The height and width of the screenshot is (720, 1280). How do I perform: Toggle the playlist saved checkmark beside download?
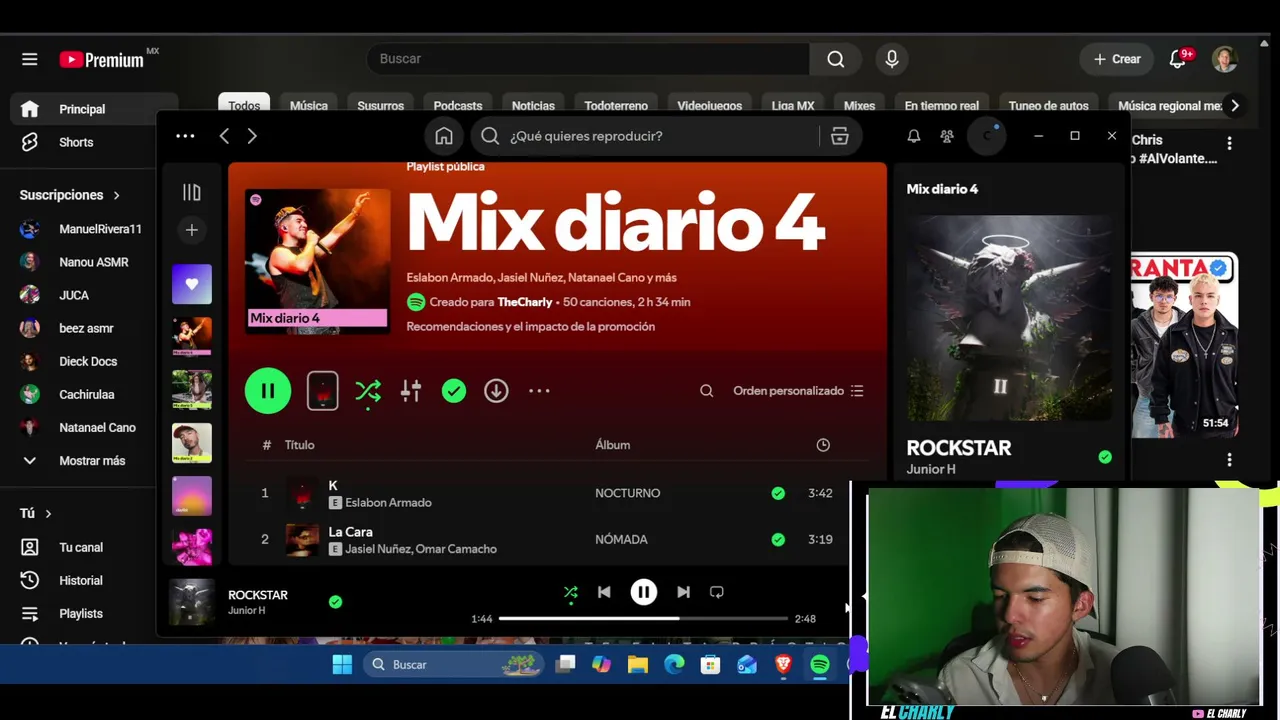454,391
